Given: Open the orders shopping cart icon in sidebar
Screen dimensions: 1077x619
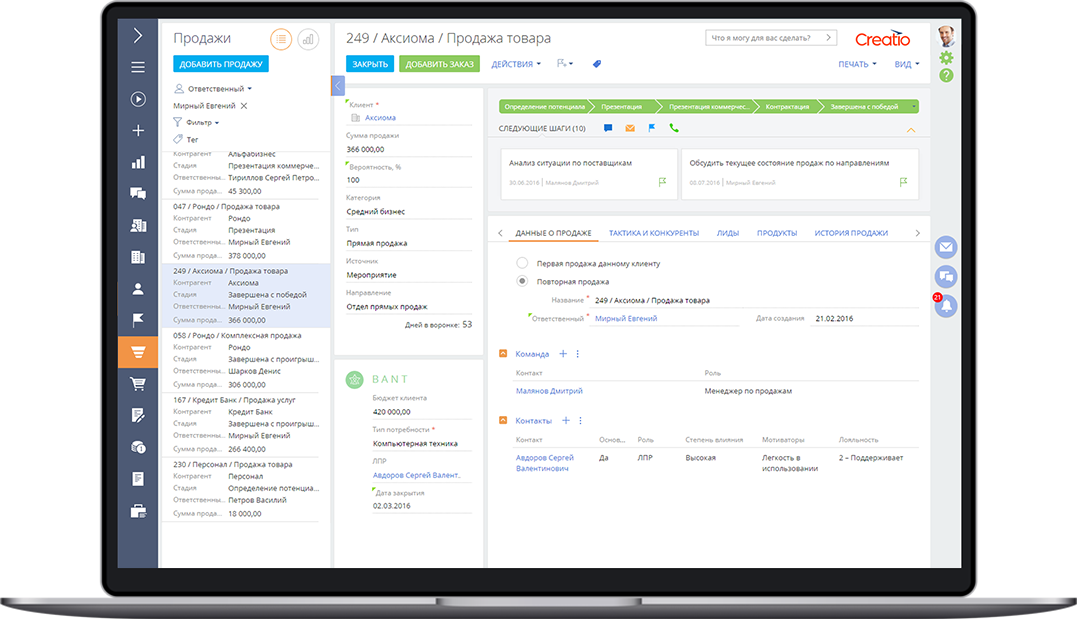Looking at the screenshot, I should click(x=137, y=383).
